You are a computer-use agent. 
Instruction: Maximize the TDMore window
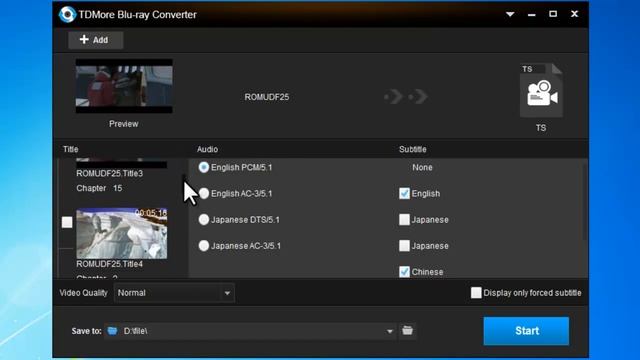click(x=553, y=14)
